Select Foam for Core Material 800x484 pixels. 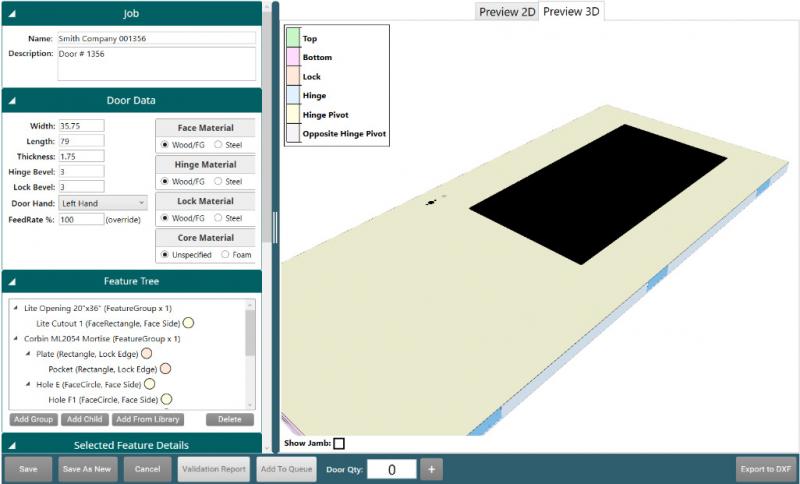click(225, 254)
